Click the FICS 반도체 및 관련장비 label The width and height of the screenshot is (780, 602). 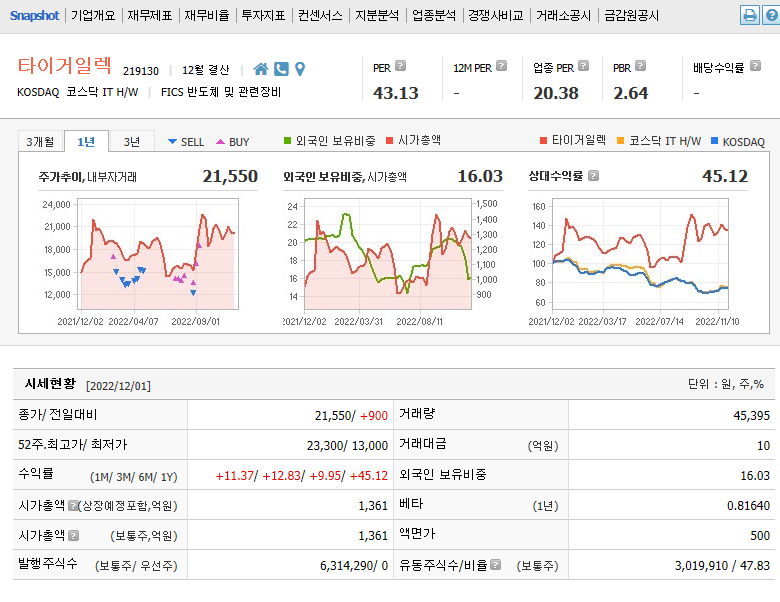coord(221,92)
